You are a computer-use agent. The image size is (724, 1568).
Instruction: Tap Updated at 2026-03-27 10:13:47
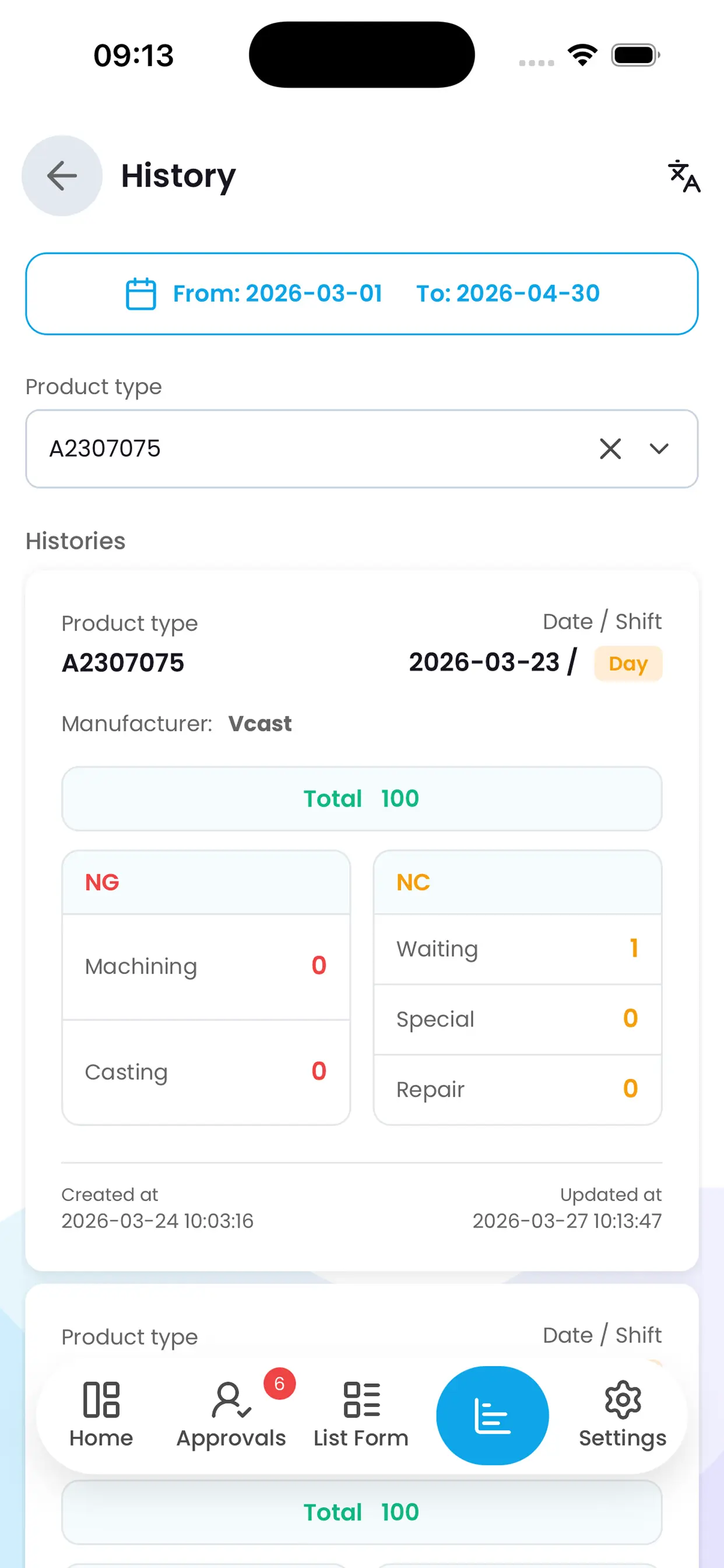(567, 1207)
